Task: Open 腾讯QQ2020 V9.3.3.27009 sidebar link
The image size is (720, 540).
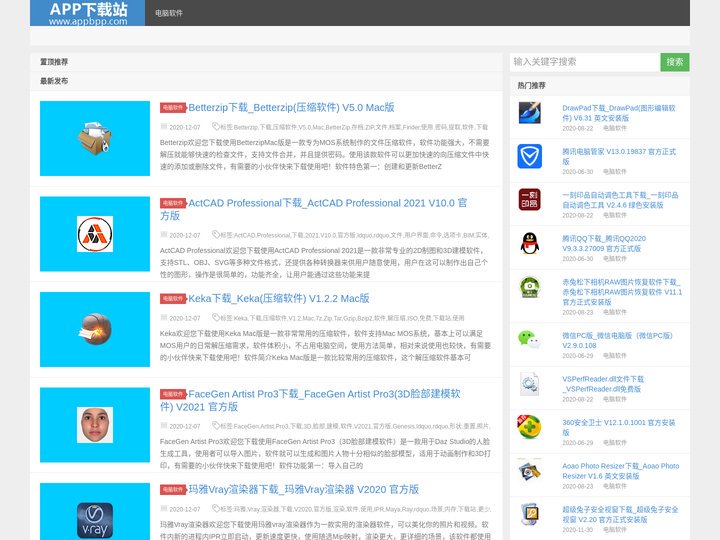Action: click(604, 243)
